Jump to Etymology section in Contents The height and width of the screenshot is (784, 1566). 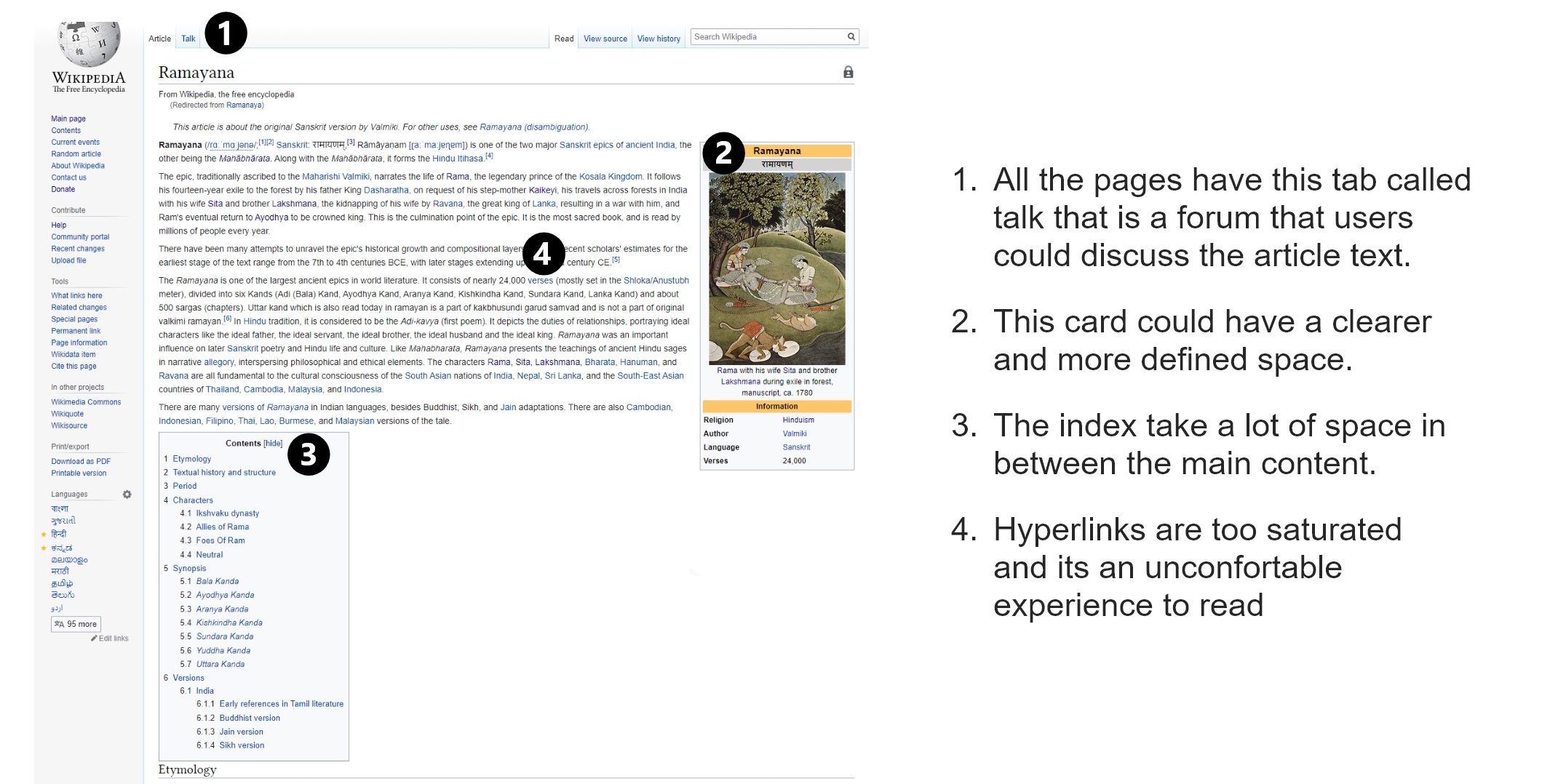coord(192,459)
